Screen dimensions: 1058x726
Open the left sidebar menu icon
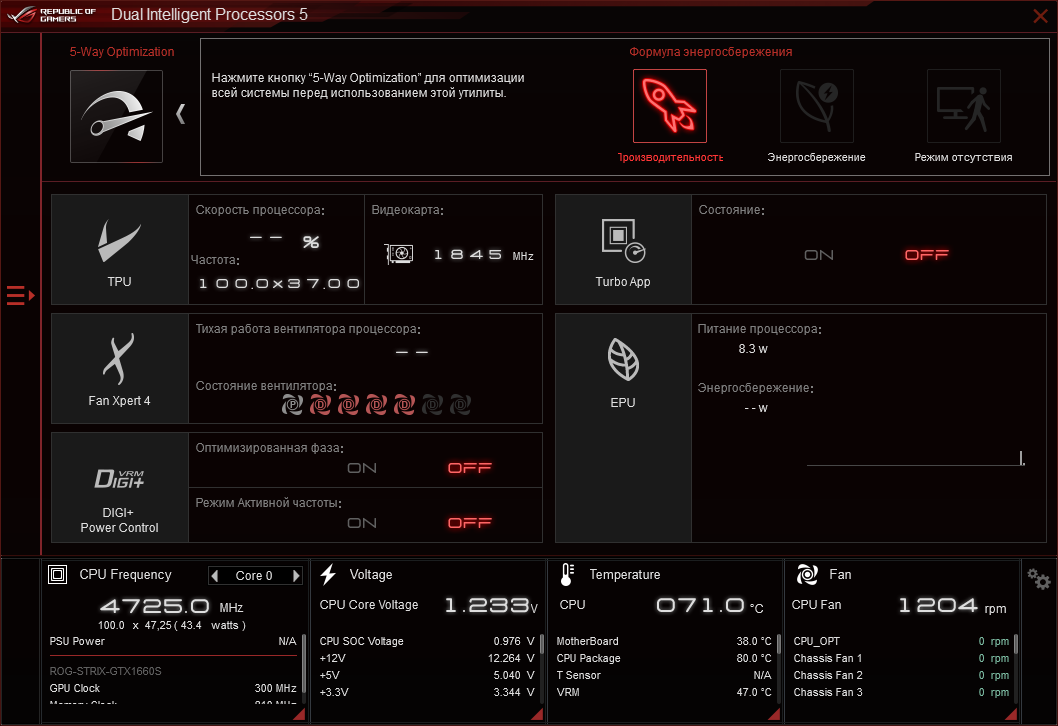(20, 296)
